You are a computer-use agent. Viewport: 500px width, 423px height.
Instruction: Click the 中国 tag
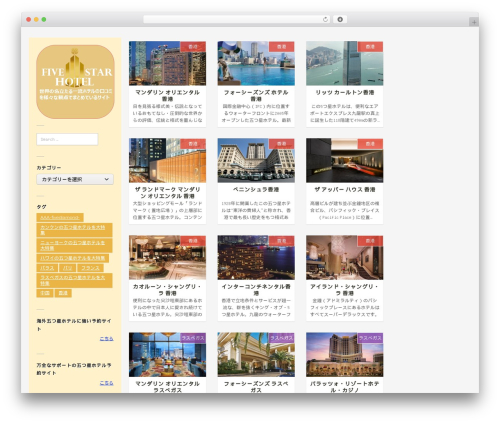tap(45, 293)
